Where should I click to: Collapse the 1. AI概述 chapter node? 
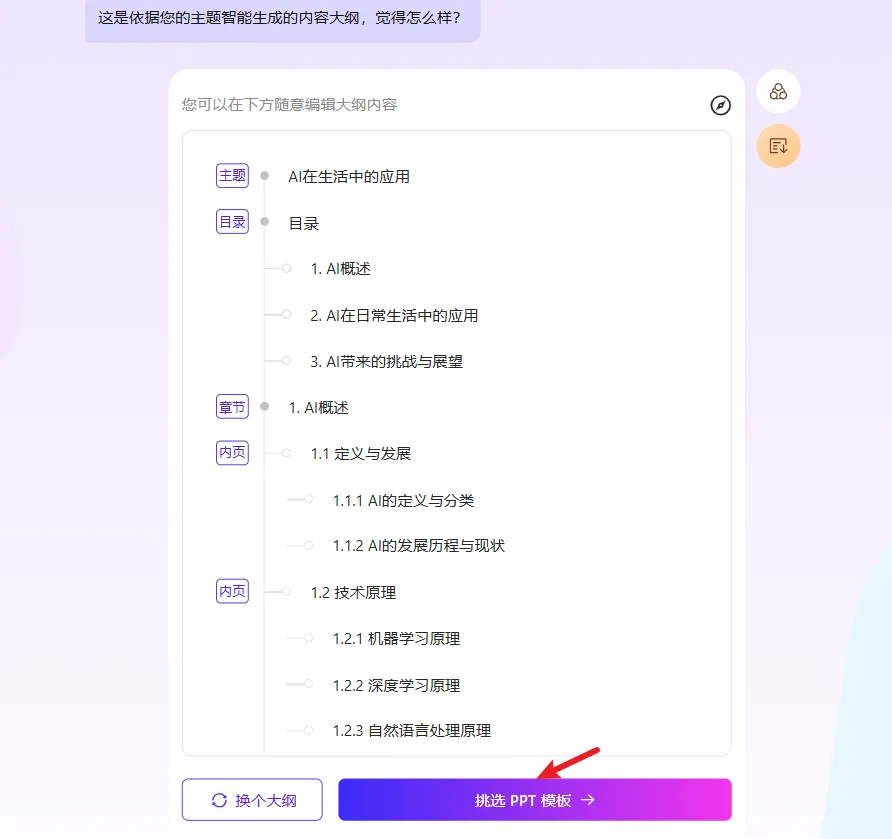pyautogui.click(x=263, y=407)
